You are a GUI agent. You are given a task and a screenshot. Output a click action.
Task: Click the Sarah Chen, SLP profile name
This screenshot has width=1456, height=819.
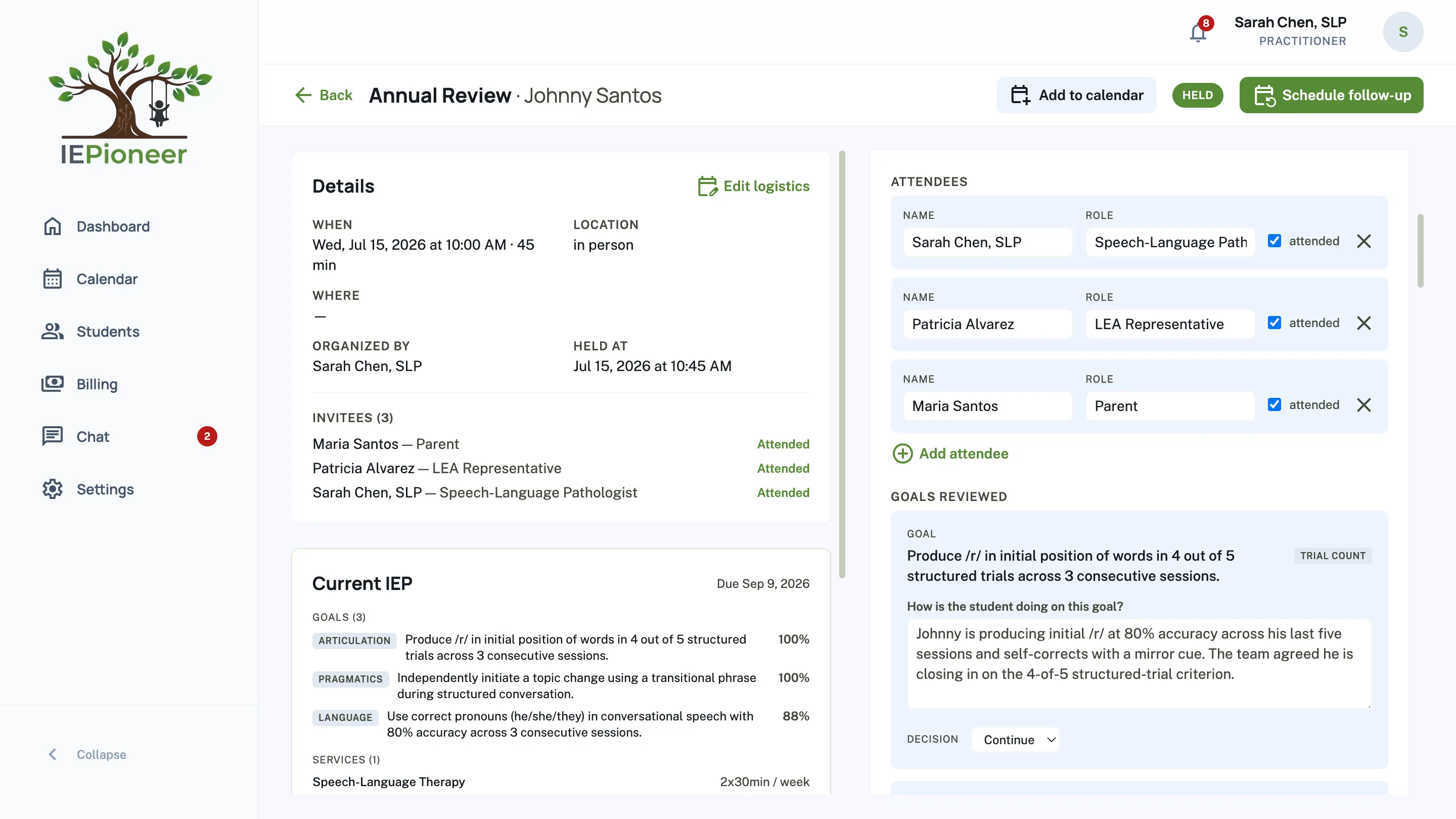(x=1290, y=23)
